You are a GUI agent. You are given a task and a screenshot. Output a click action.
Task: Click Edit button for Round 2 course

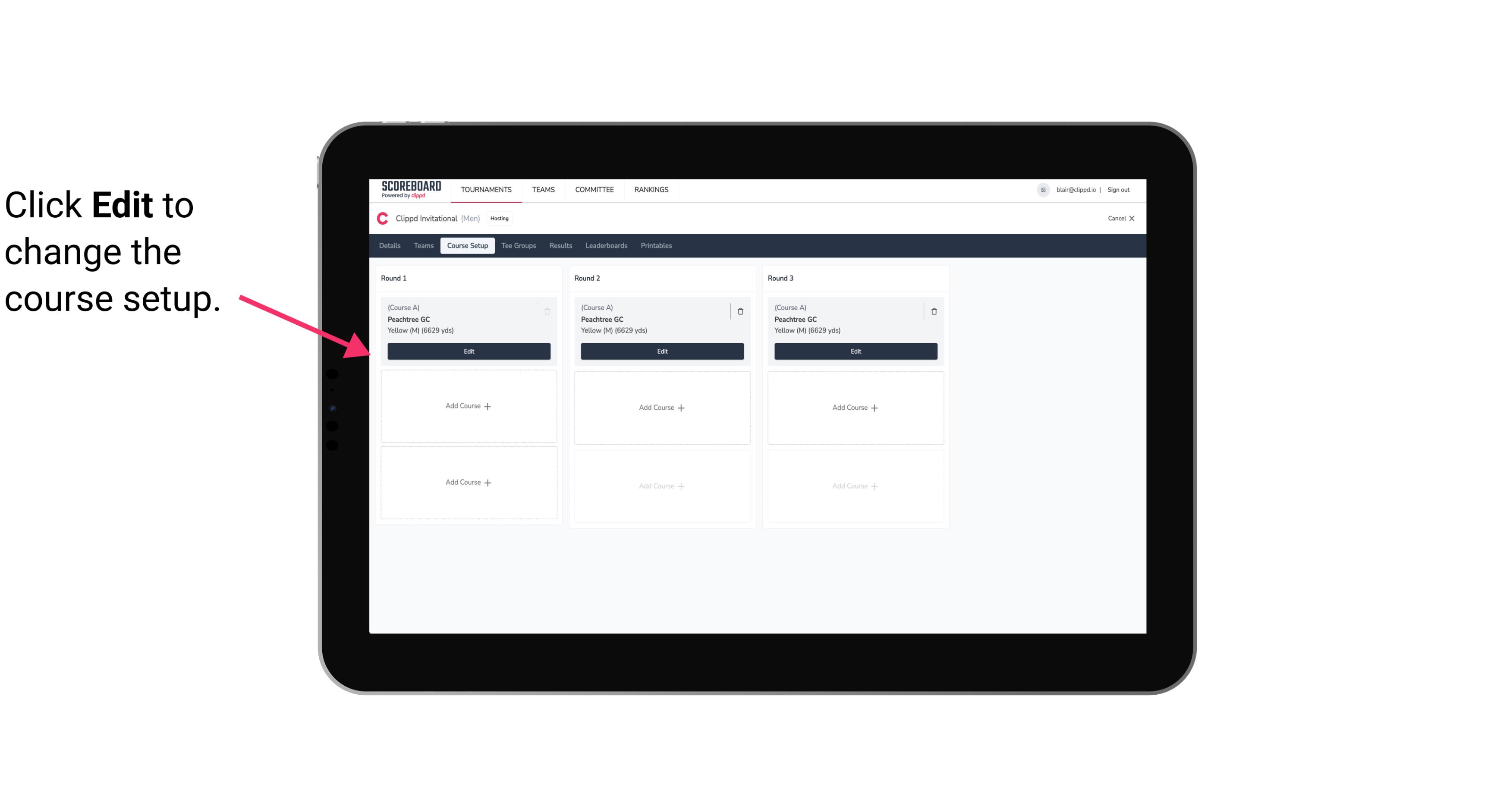(662, 351)
